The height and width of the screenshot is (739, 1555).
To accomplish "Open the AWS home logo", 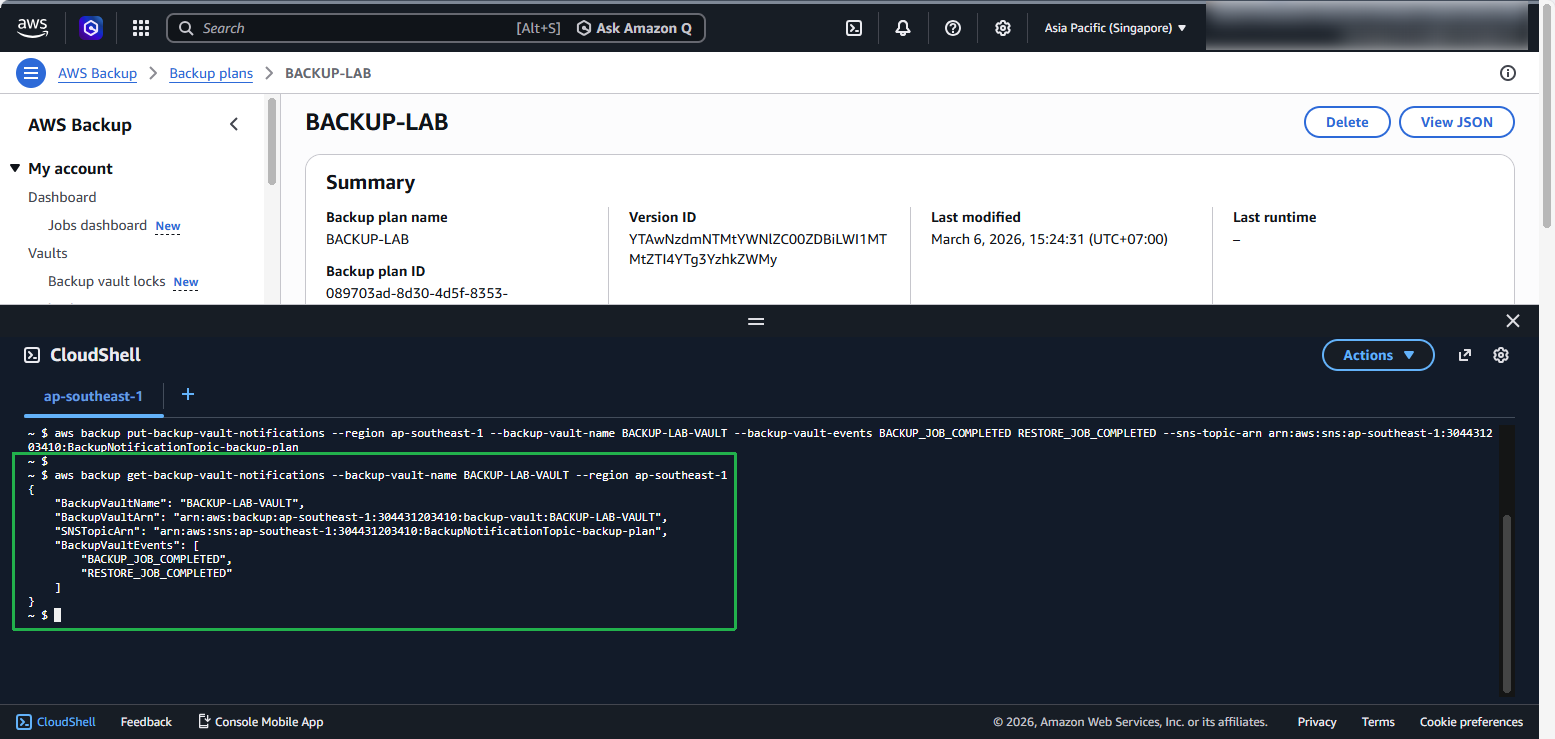I will 33,28.
